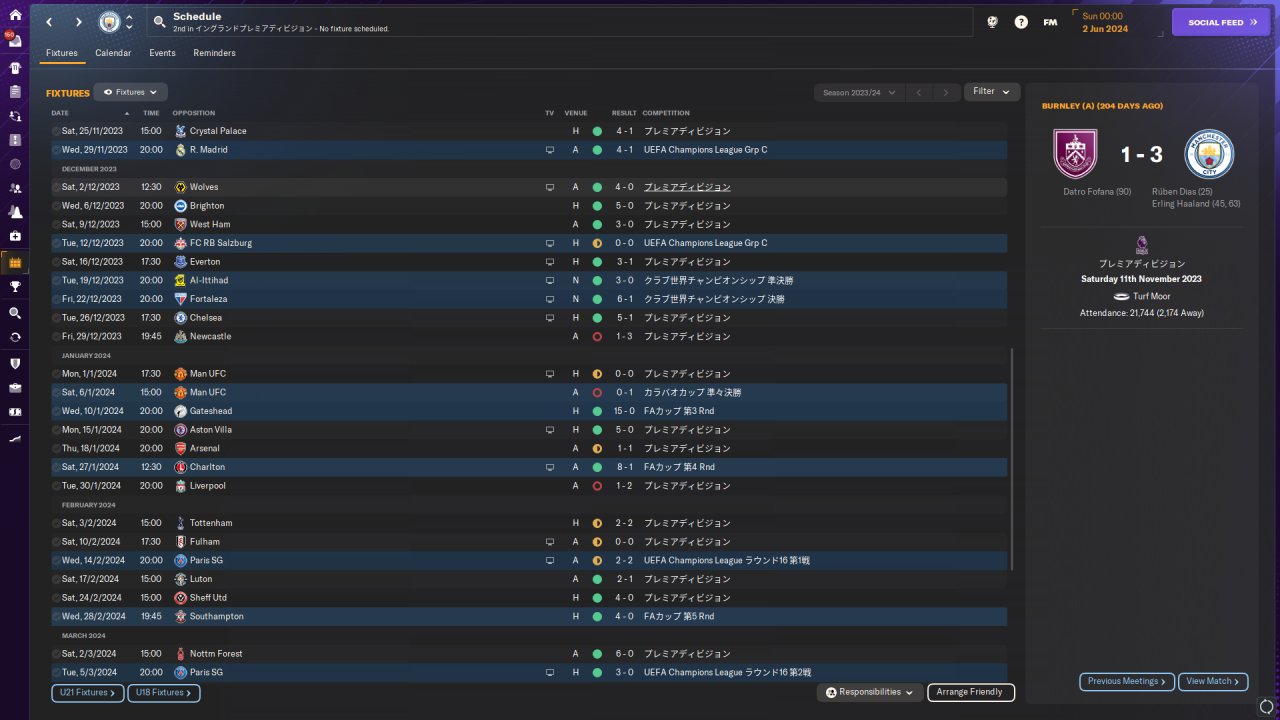Open the Fixtures view dropdown
This screenshot has width=1280, height=720.
tap(130, 92)
